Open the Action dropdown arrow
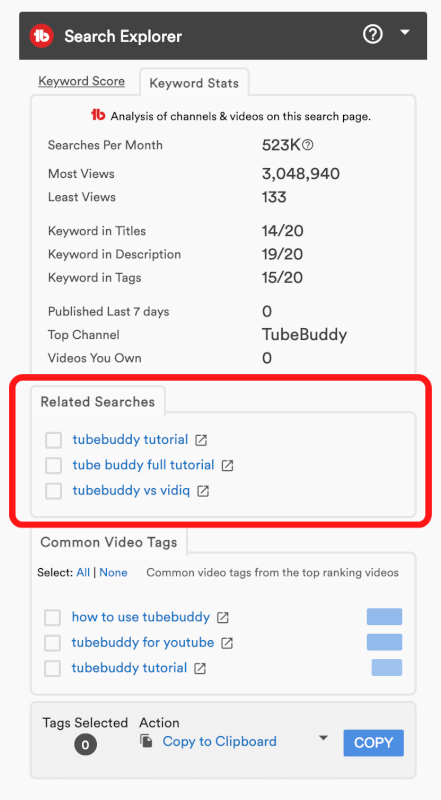This screenshot has height=800, width=441. click(323, 738)
